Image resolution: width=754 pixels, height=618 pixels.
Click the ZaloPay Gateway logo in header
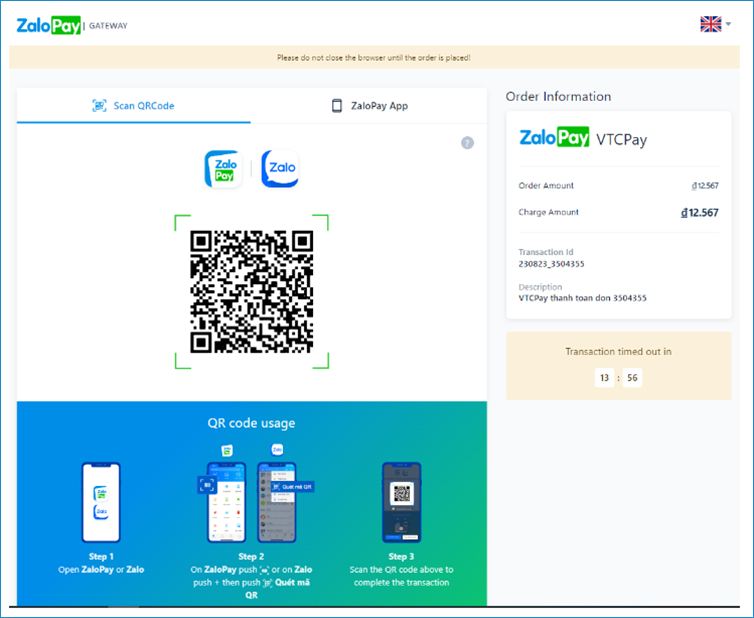click(72, 25)
